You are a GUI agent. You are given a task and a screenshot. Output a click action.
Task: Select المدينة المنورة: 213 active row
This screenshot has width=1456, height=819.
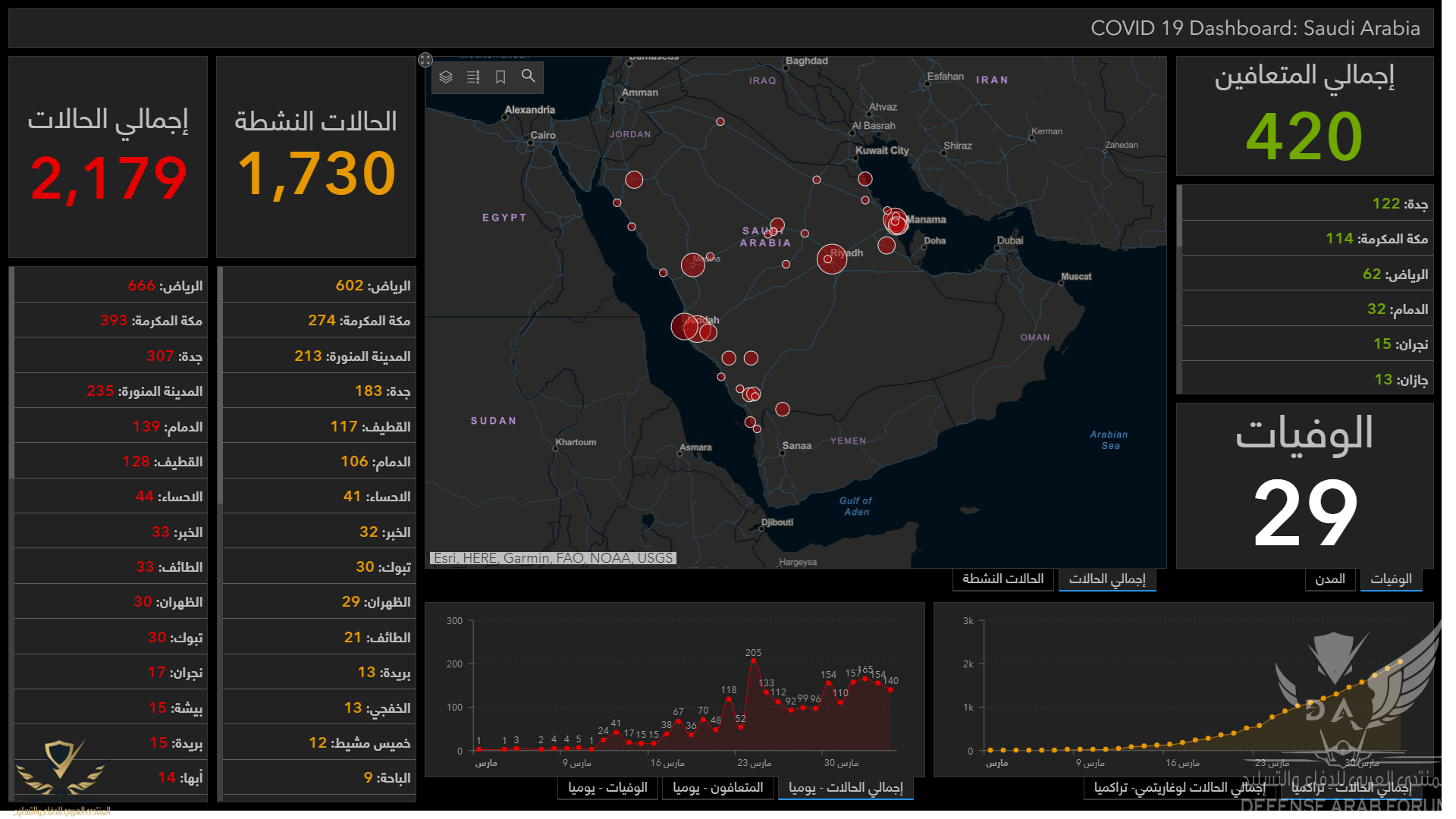(318, 356)
